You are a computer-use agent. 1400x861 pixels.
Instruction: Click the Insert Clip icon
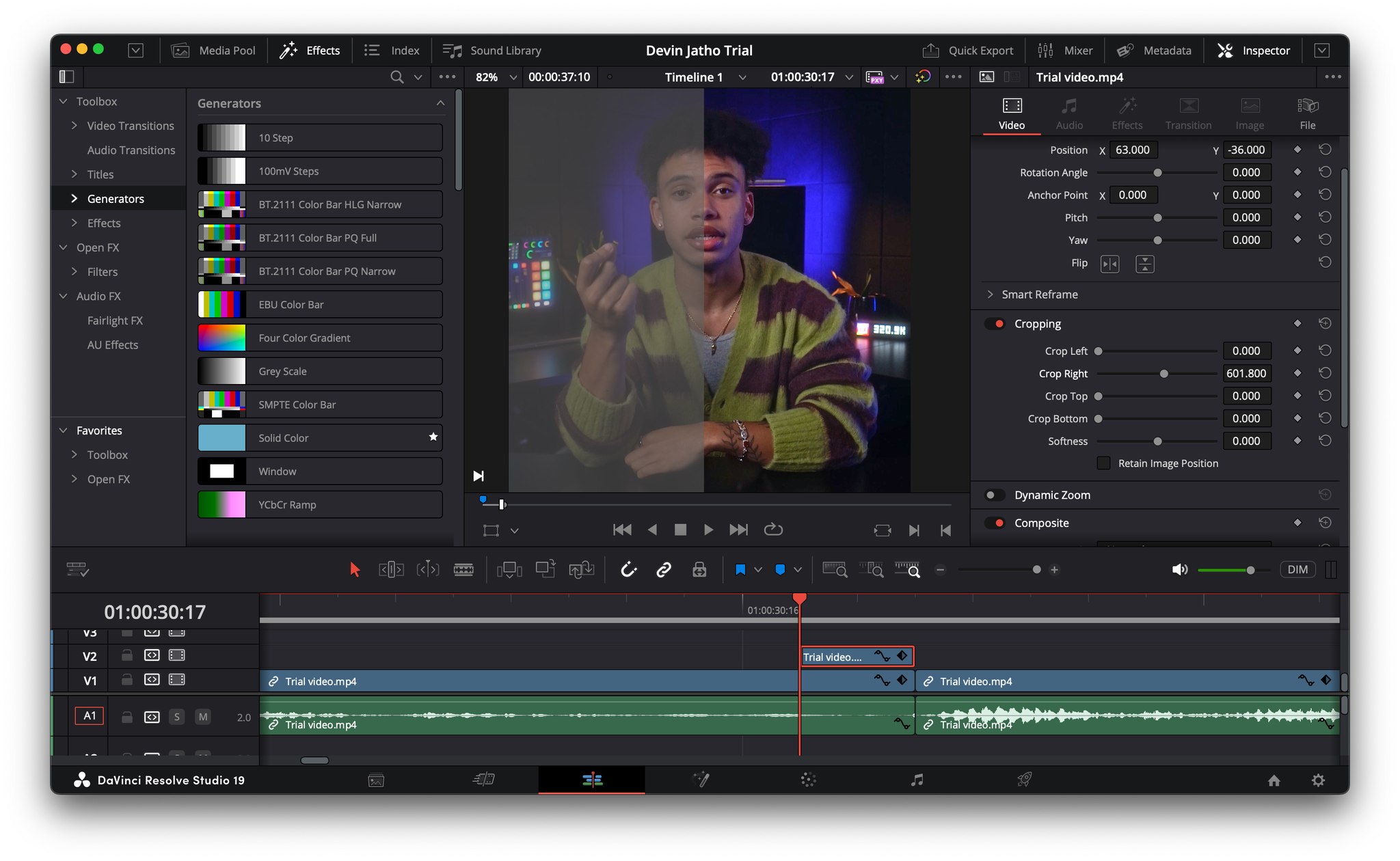point(509,569)
